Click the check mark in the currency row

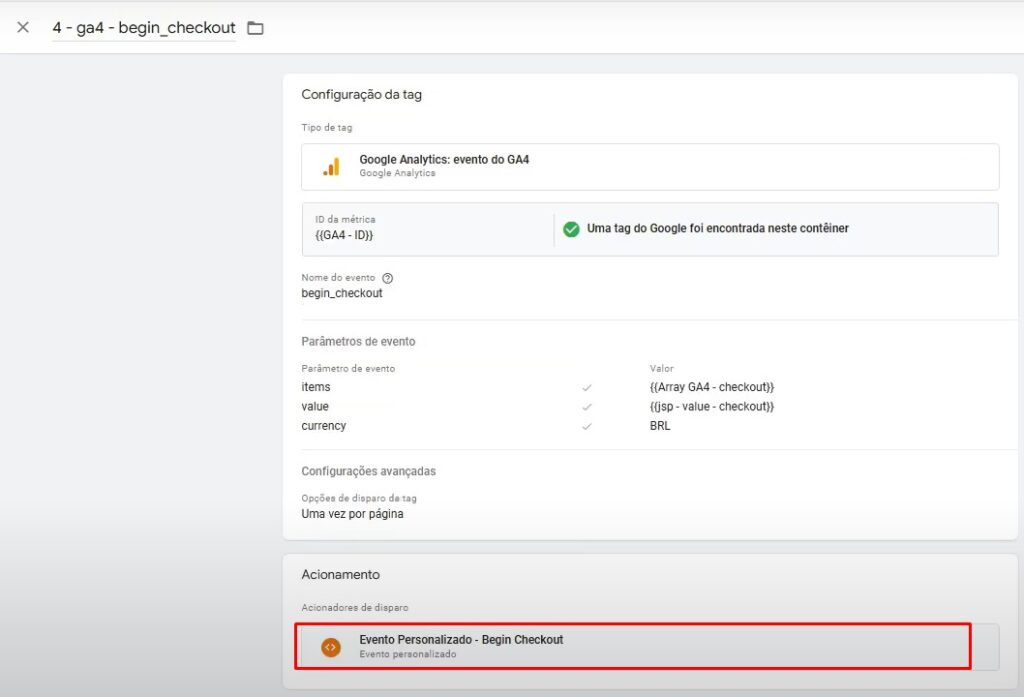[x=586, y=427]
